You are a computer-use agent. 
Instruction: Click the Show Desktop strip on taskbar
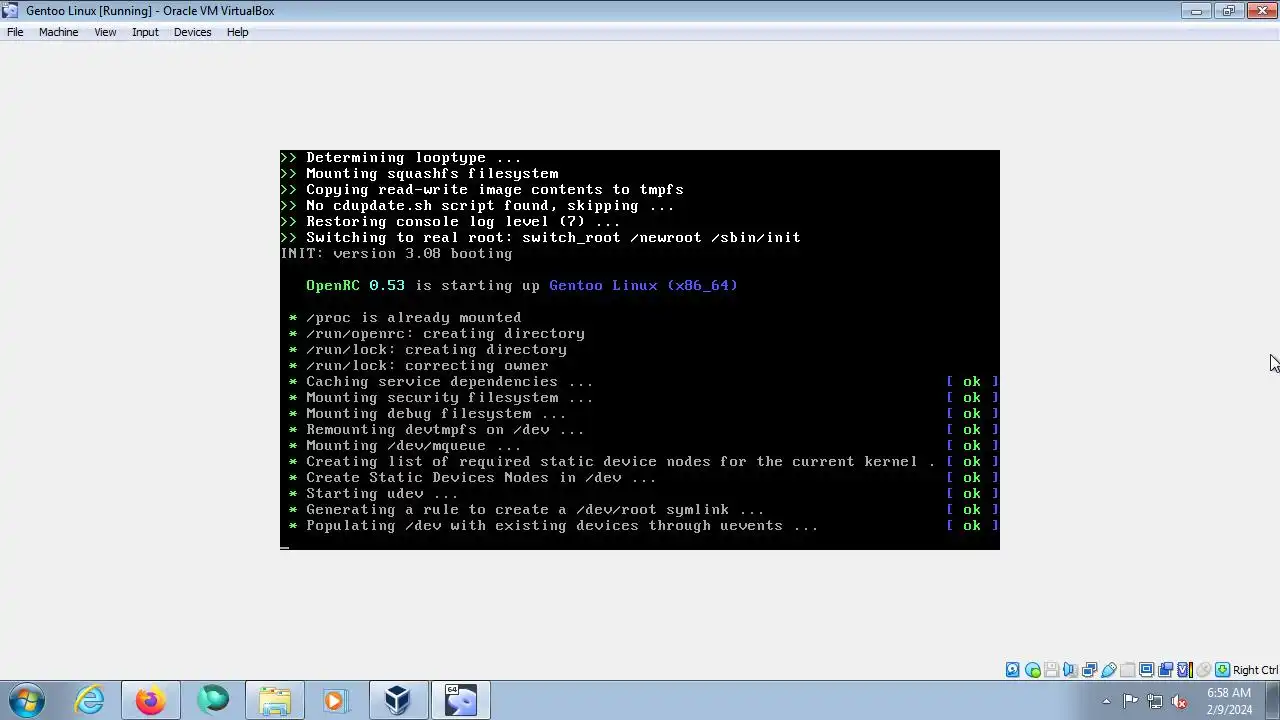(1273, 701)
